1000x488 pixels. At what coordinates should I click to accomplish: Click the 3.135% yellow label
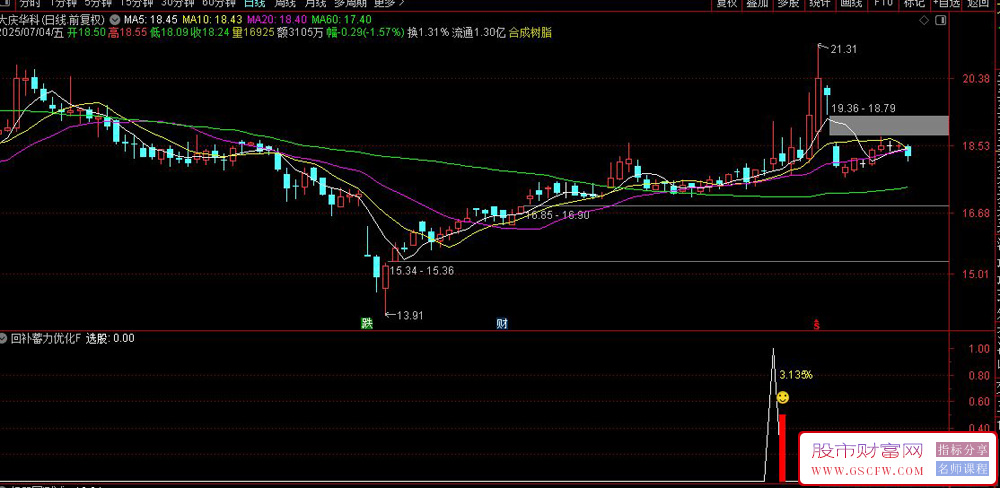coord(796,375)
